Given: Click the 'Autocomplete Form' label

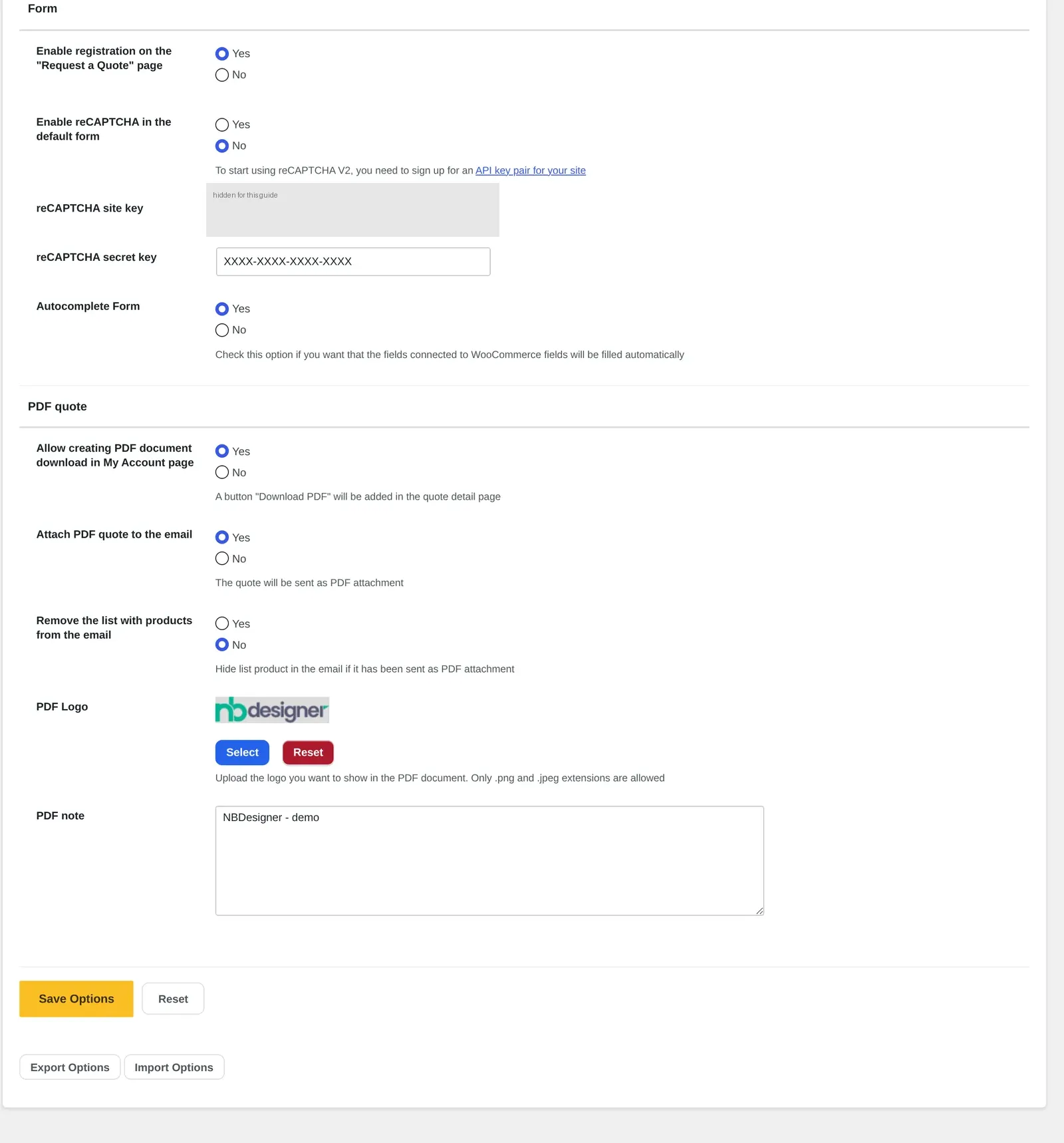Looking at the screenshot, I should tap(88, 306).
